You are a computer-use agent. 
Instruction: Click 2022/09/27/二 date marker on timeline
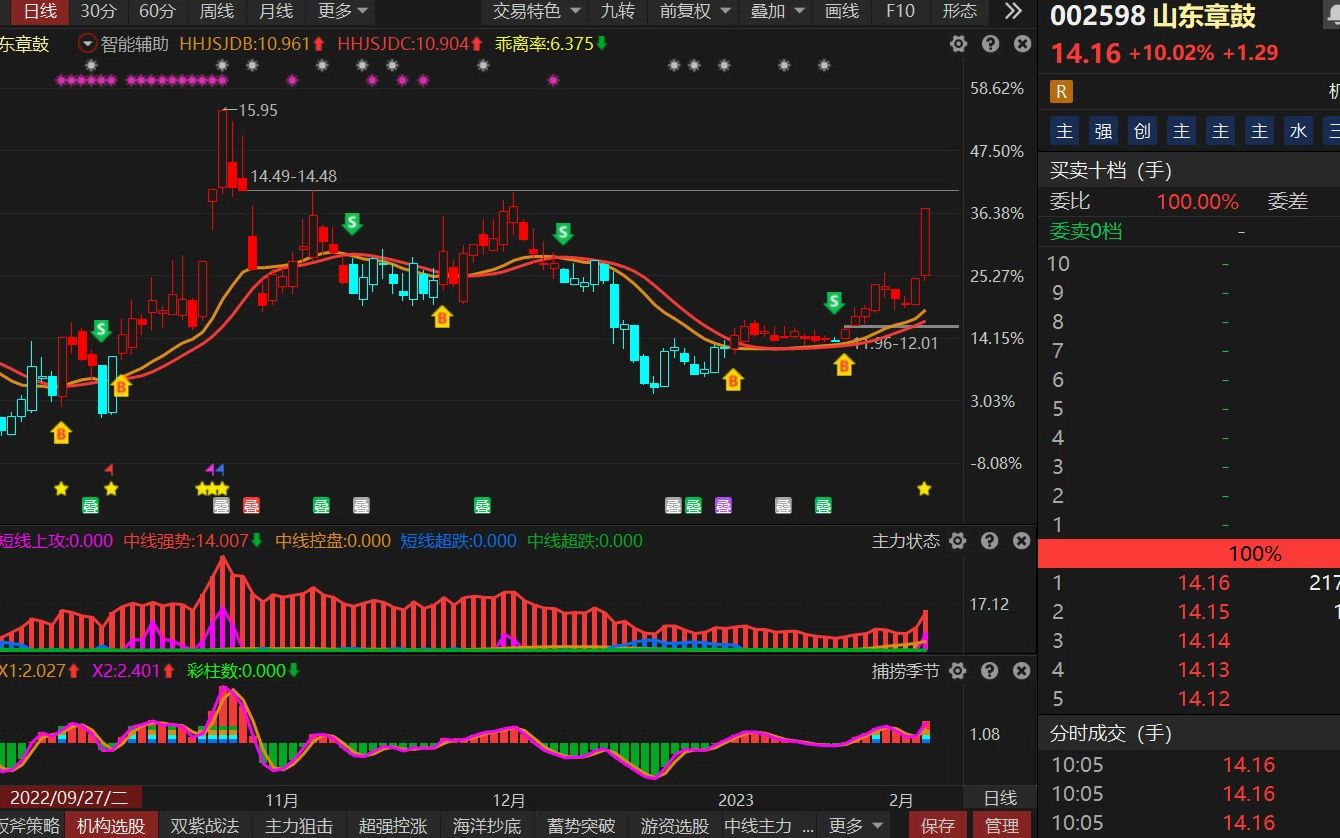(70, 798)
